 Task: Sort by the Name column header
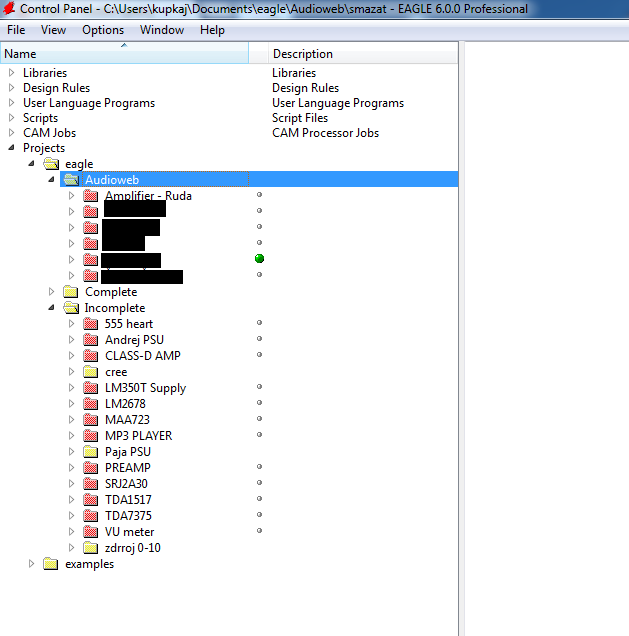[x=125, y=54]
